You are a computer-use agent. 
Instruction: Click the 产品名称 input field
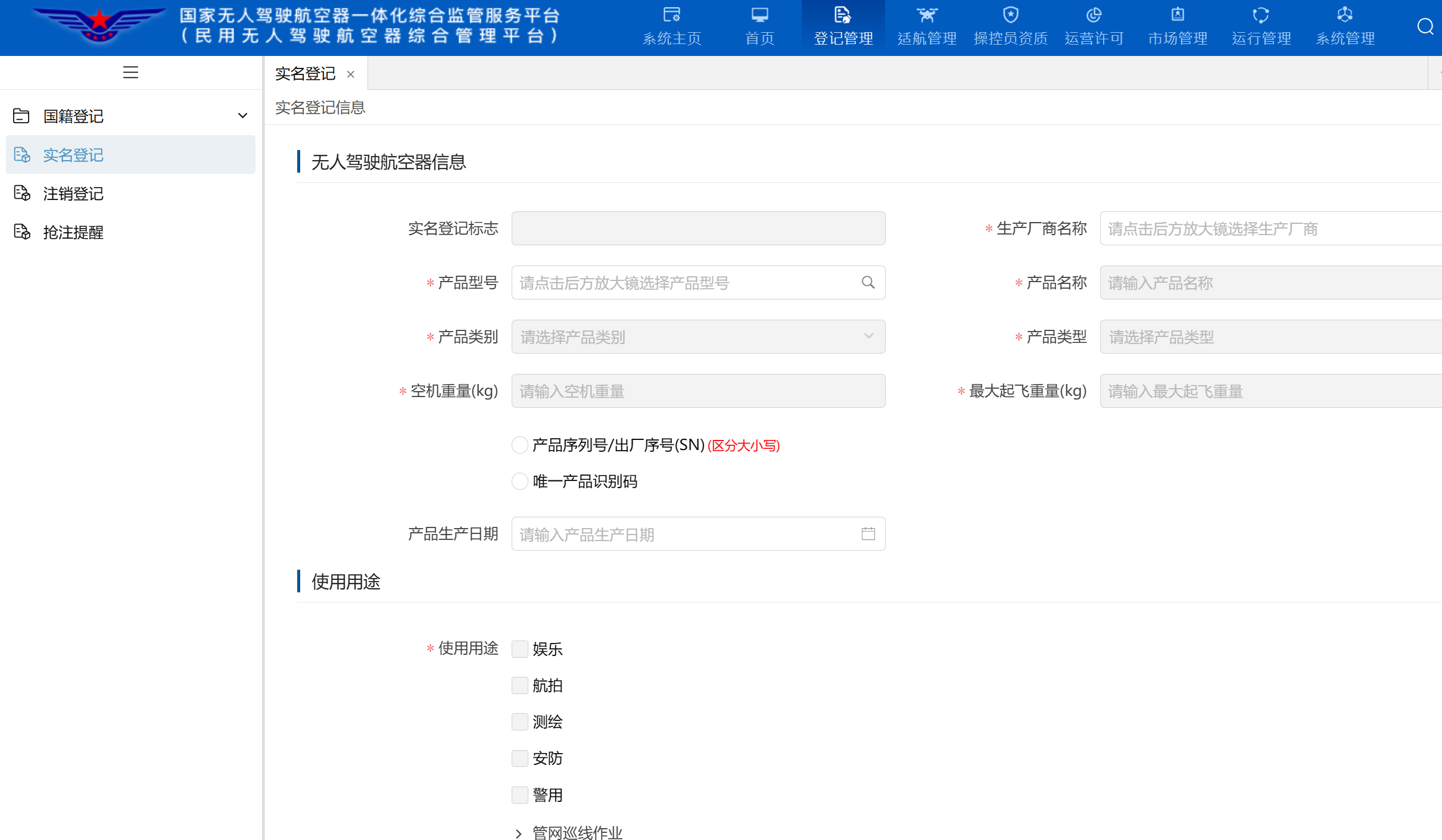(x=1270, y=282)
